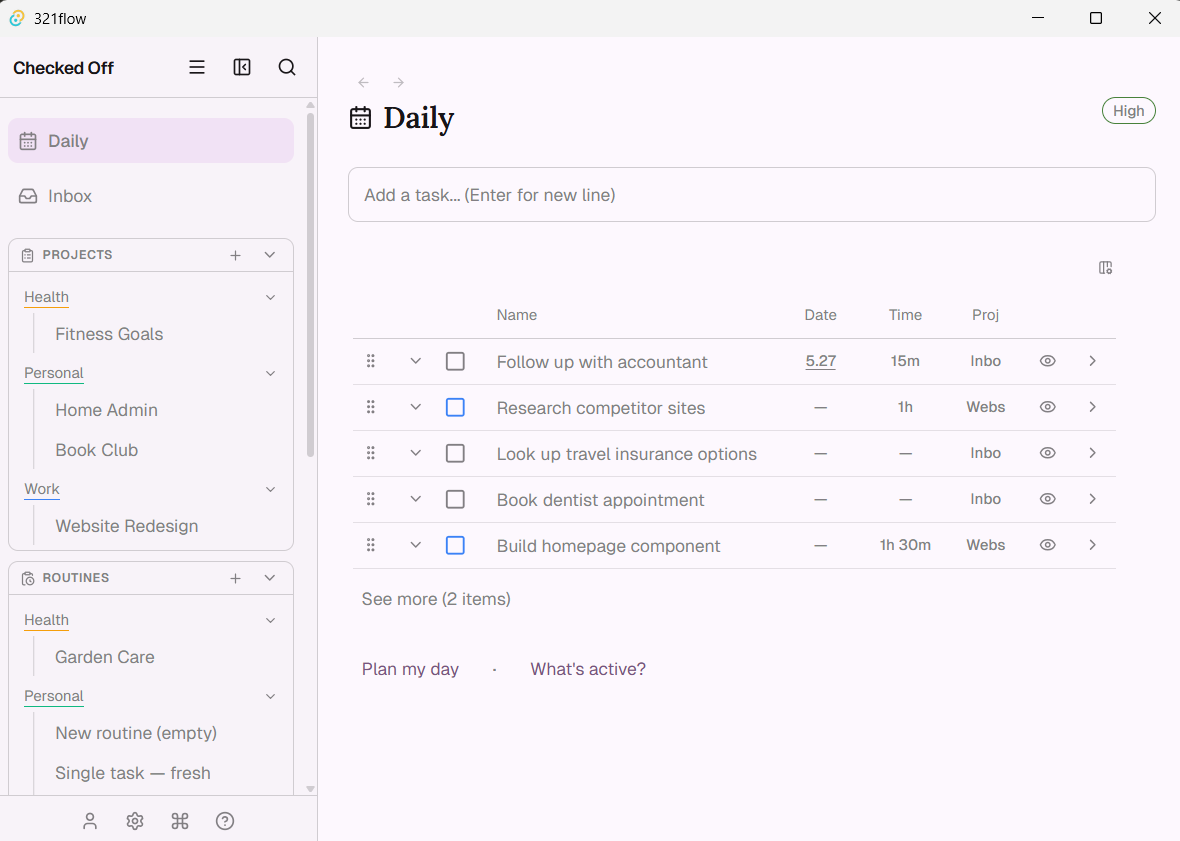Collapse the ROUTINES section chevron
Screen dimensions: 1180x841
tap(270, 578)
